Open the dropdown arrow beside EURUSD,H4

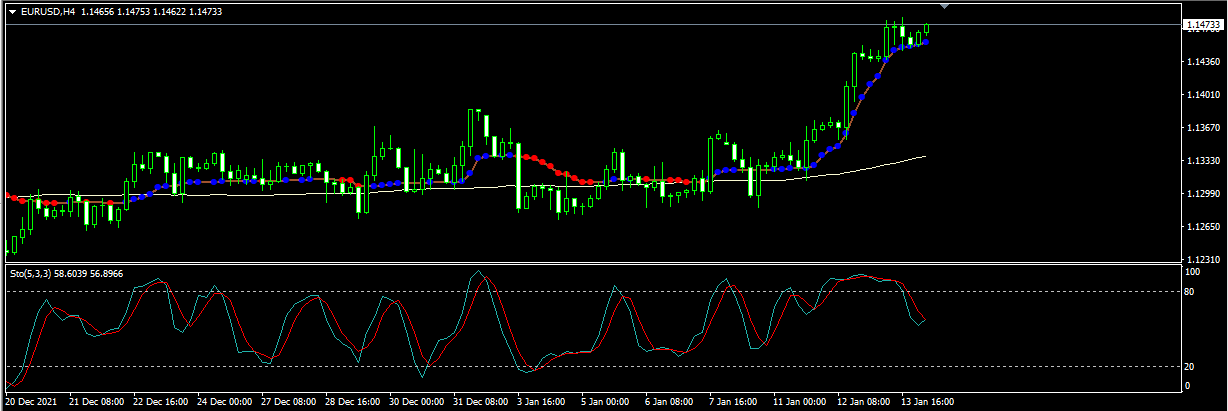[x=12, y=12]
